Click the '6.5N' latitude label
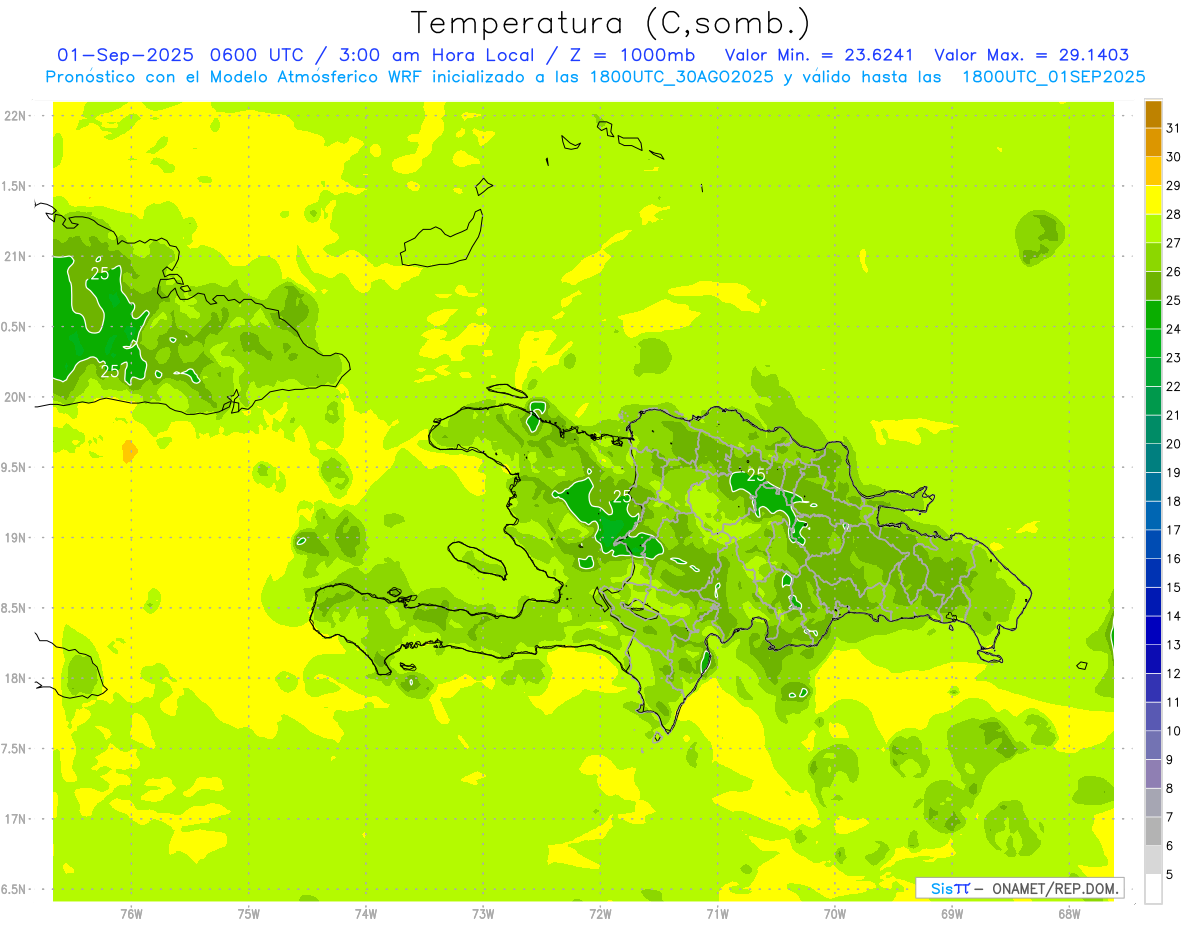The height and width of the screenshot is (927, 1200). 14,890
